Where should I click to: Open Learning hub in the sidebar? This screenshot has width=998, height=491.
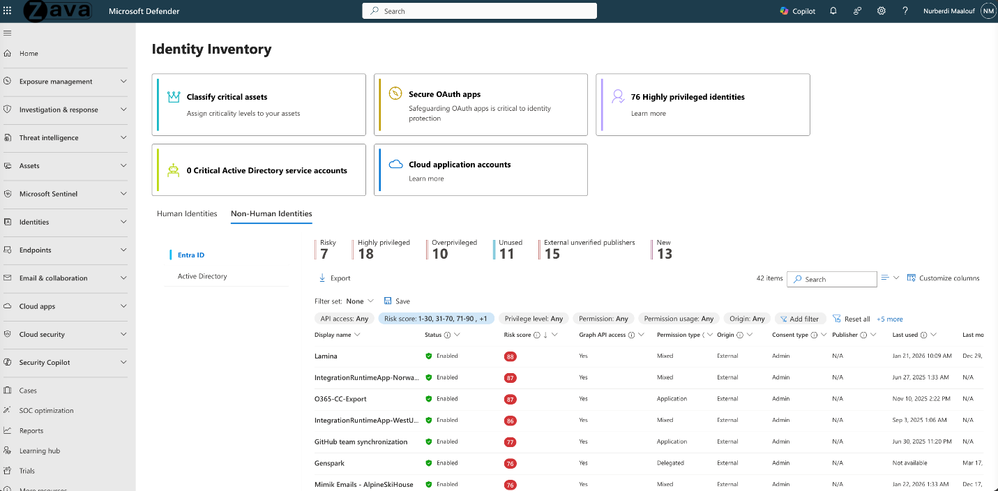pyautogui.click(x=39, y=450)
